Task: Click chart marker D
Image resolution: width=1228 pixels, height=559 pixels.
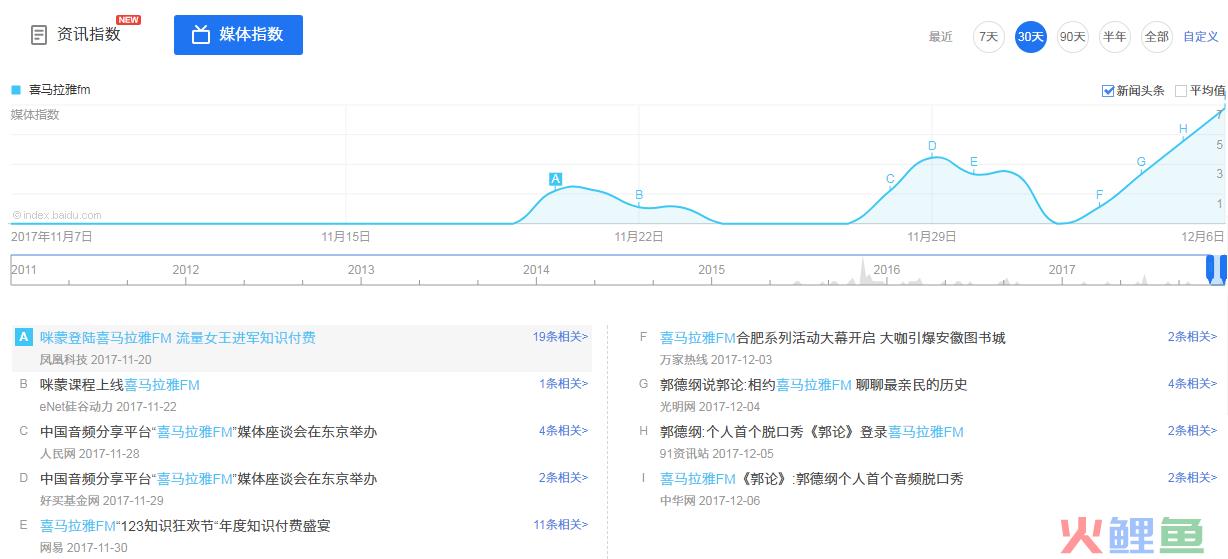Action: pos(932,147)
